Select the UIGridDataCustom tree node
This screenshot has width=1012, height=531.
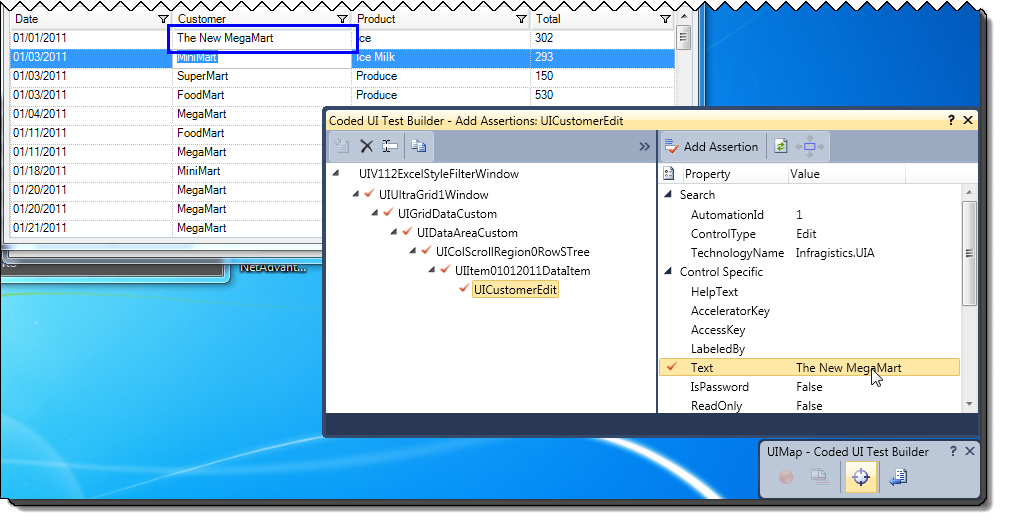pos(446,213)
